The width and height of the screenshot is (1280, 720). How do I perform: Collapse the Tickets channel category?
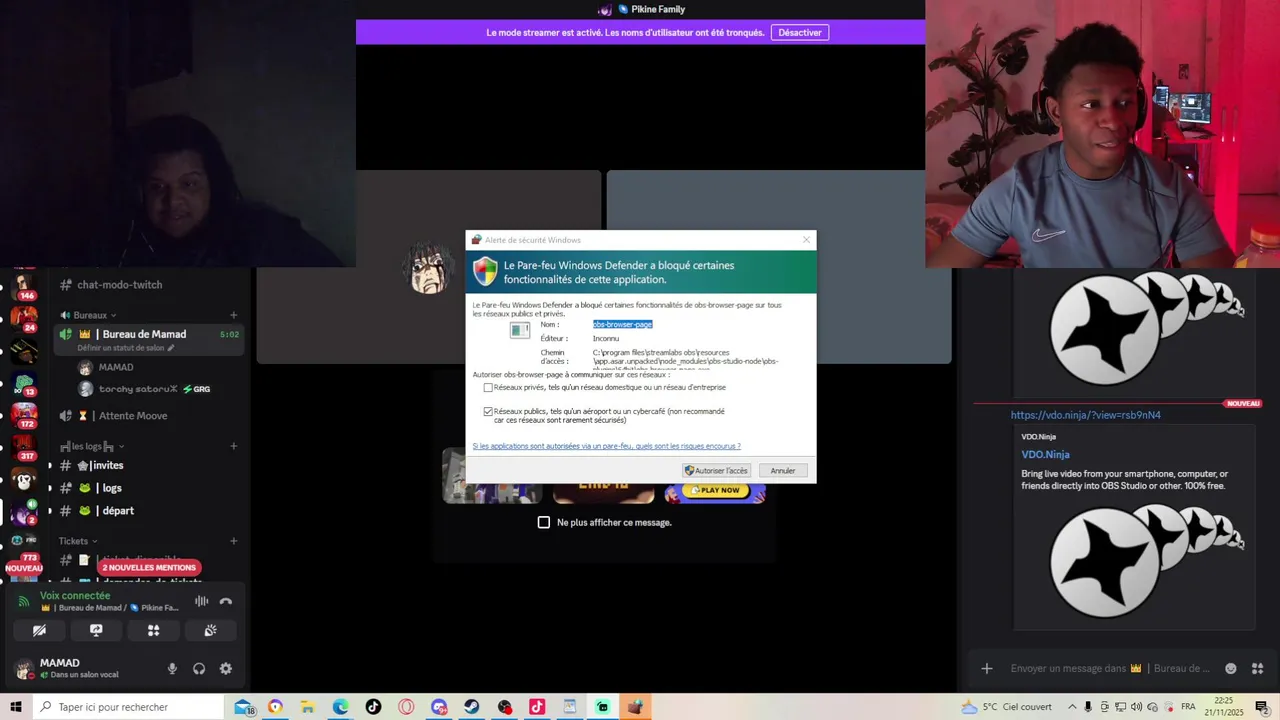[x=79, y=541]
